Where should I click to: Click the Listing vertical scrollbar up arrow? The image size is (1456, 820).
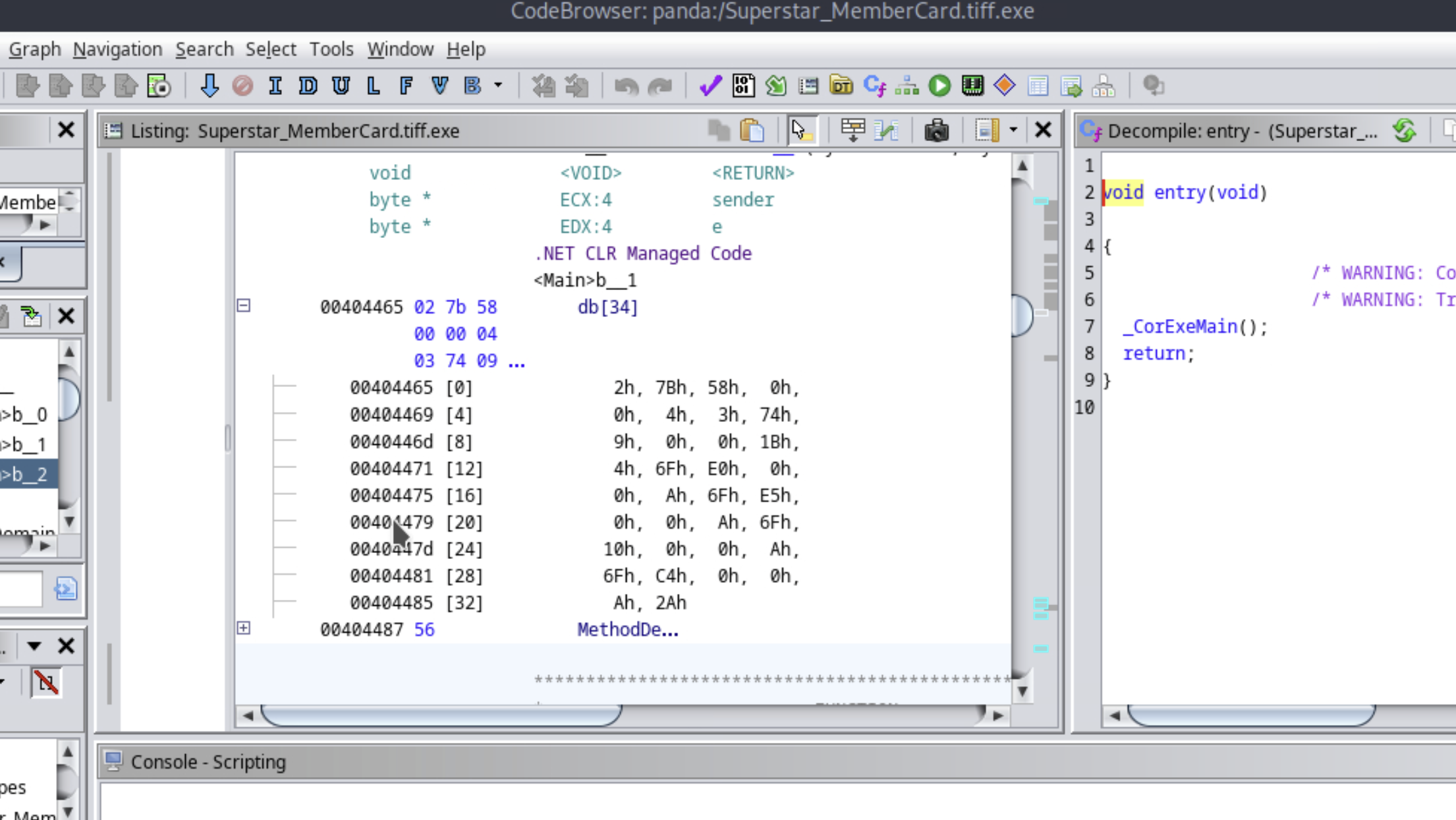pos(1022,165)
